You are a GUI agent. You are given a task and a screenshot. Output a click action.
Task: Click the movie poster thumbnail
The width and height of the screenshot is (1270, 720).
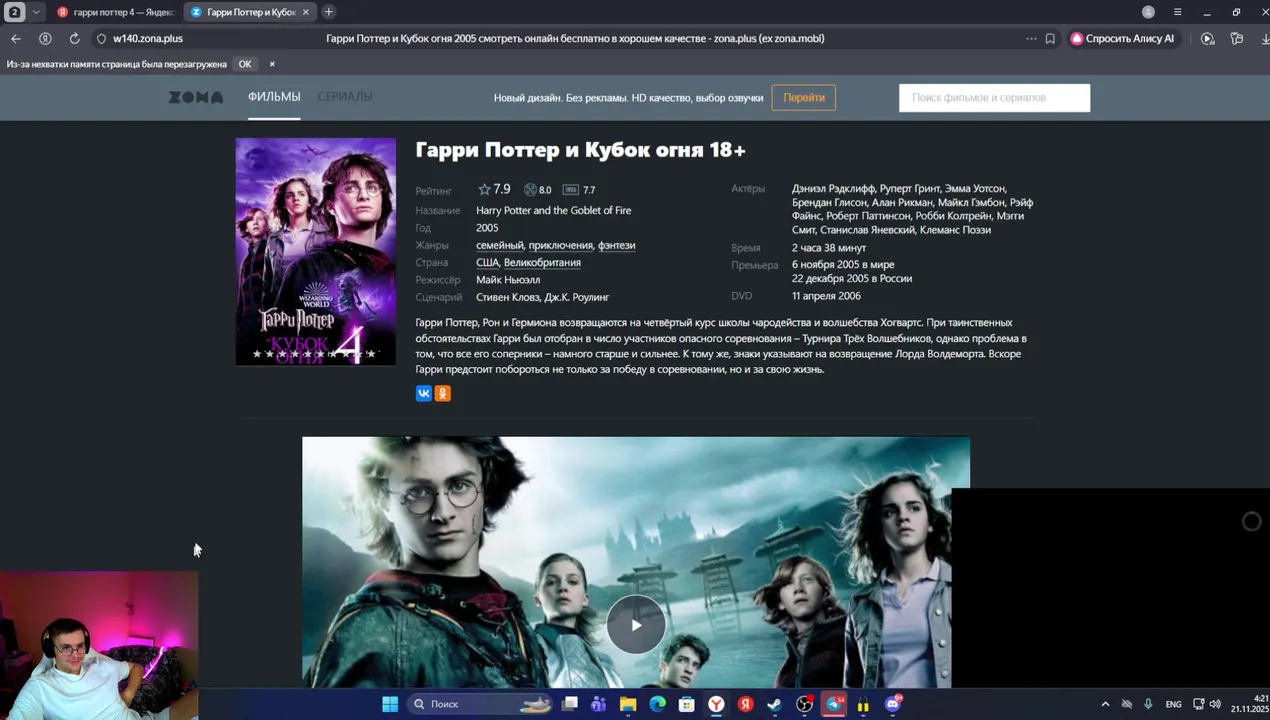[x=315, y=251]
